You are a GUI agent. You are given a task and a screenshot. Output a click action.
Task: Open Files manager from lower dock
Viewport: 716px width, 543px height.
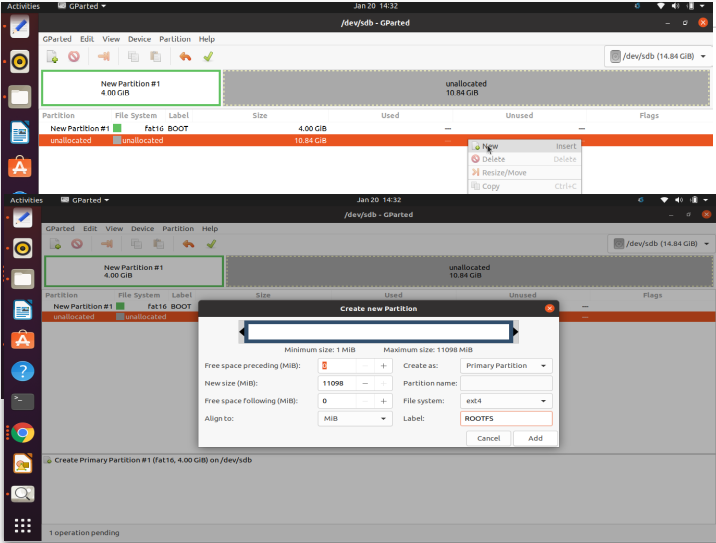[22, 279]
